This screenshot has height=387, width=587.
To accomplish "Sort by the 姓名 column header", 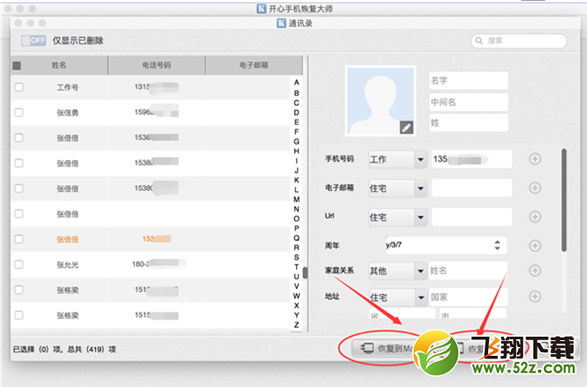I will click(x=59, y=65).
